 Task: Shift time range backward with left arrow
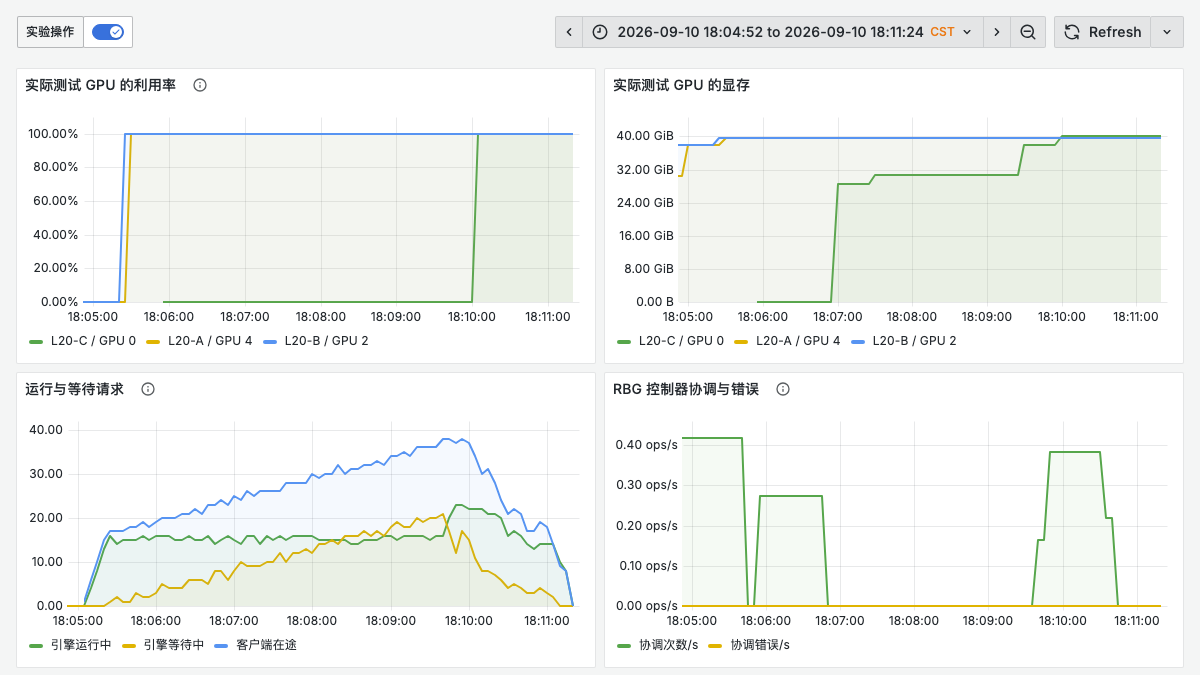pyautogui.click(x=569, y=32)
